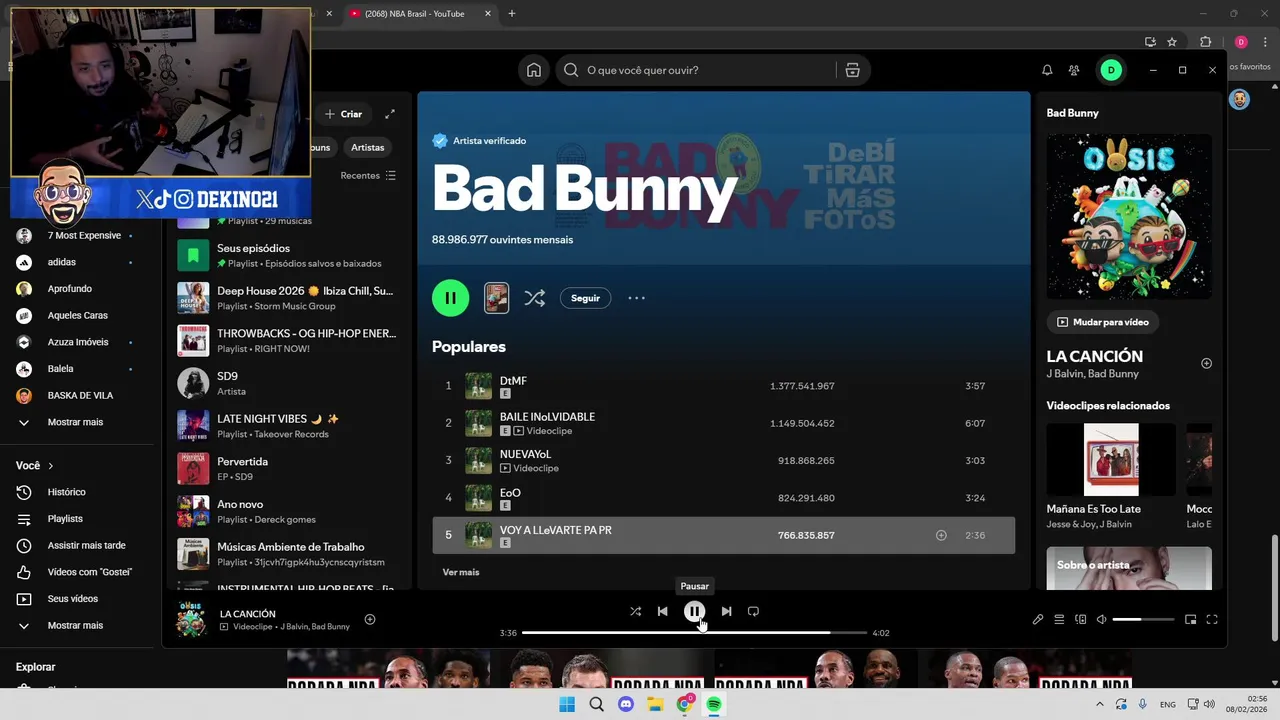
Task: Open the green 'D' profile avatar in Spotify
Action: click(x=1110, y=70)
